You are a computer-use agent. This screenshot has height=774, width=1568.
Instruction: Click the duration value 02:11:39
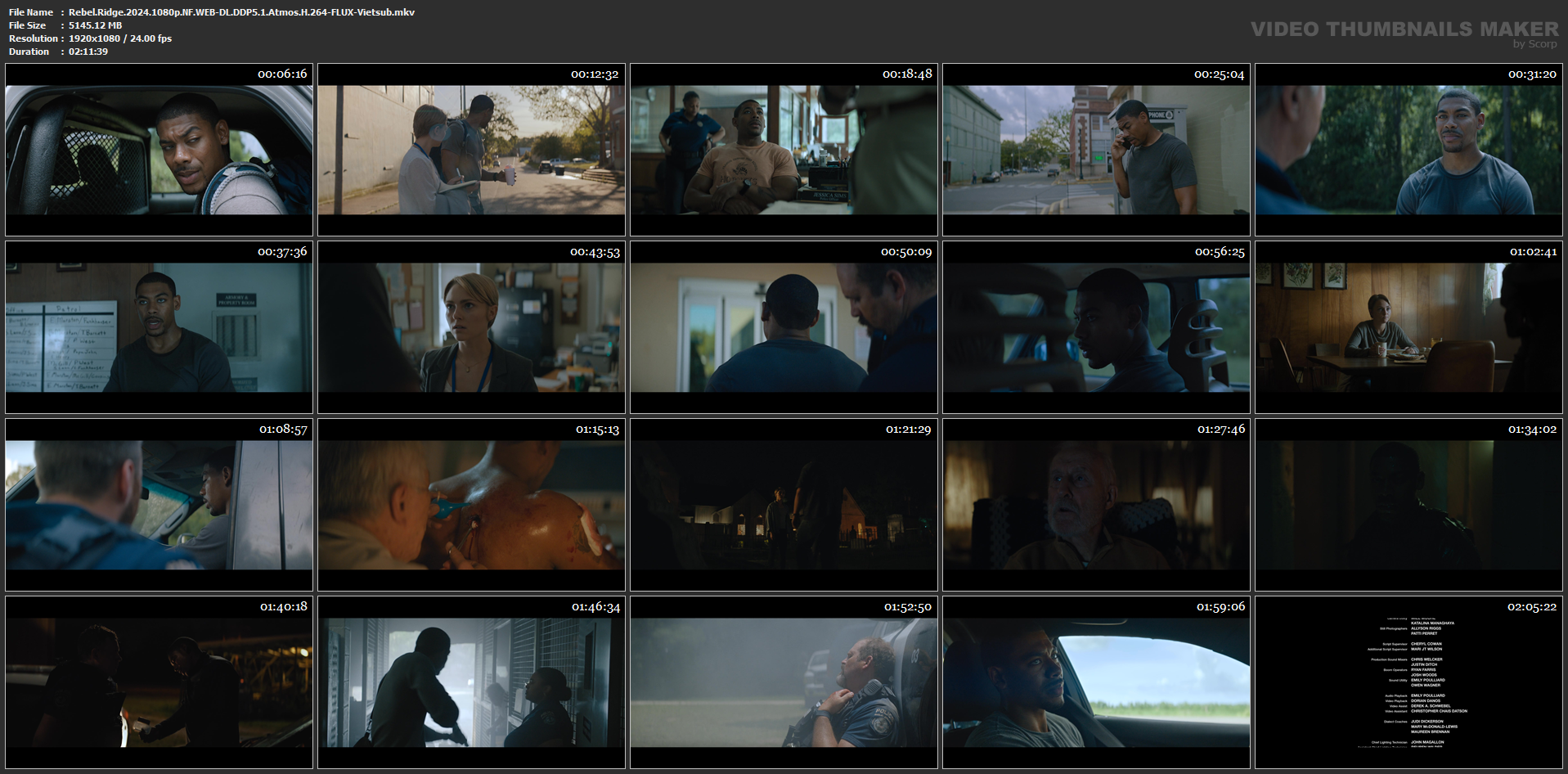tap(88, 52)
